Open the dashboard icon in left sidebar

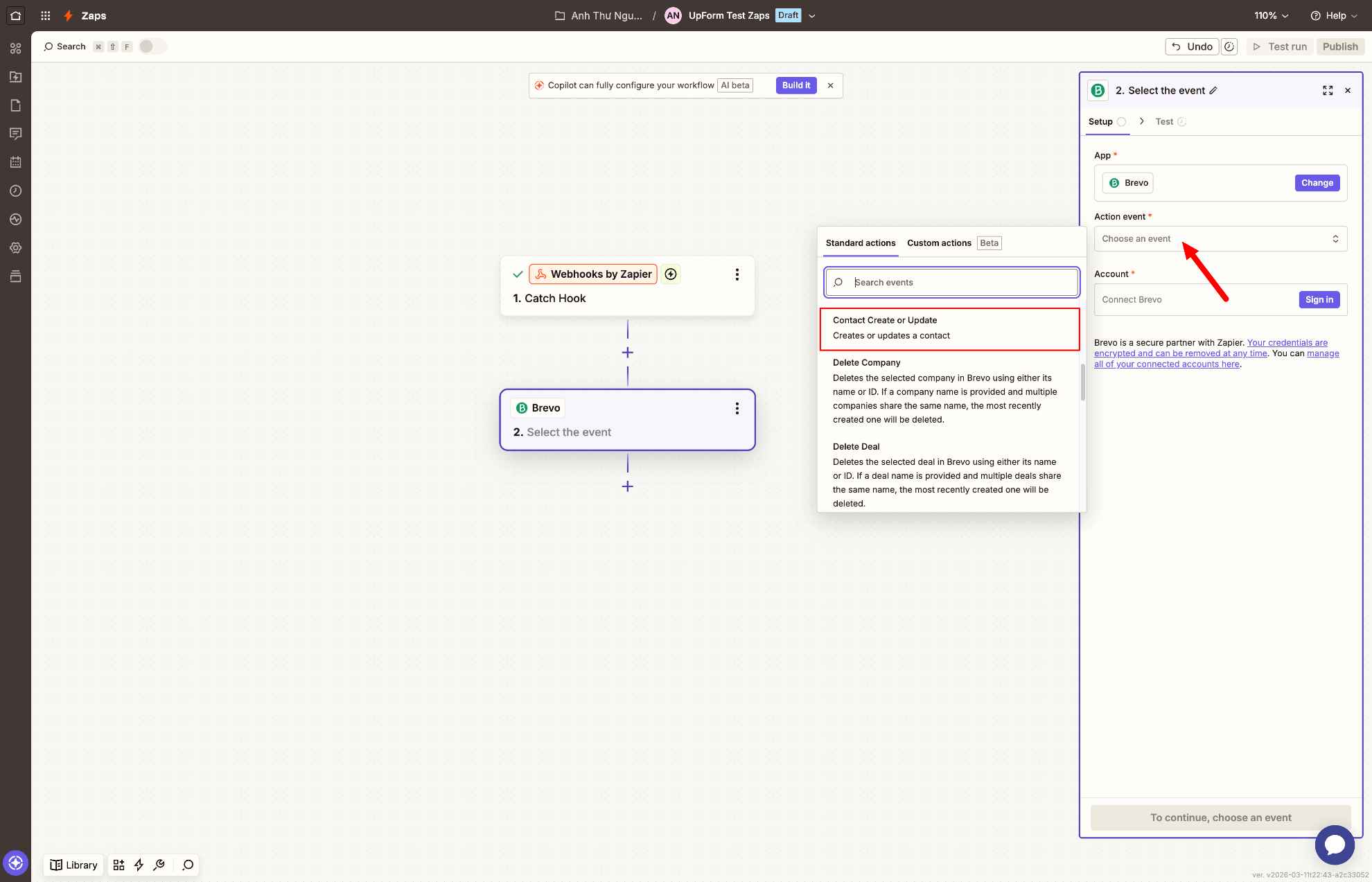[x=15, y=48]
